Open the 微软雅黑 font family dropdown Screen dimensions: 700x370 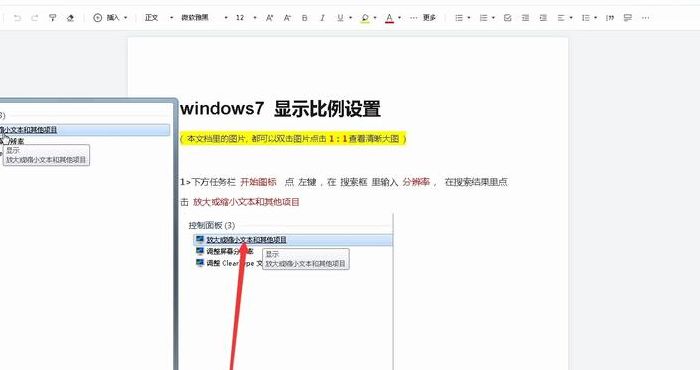(204, 18)
